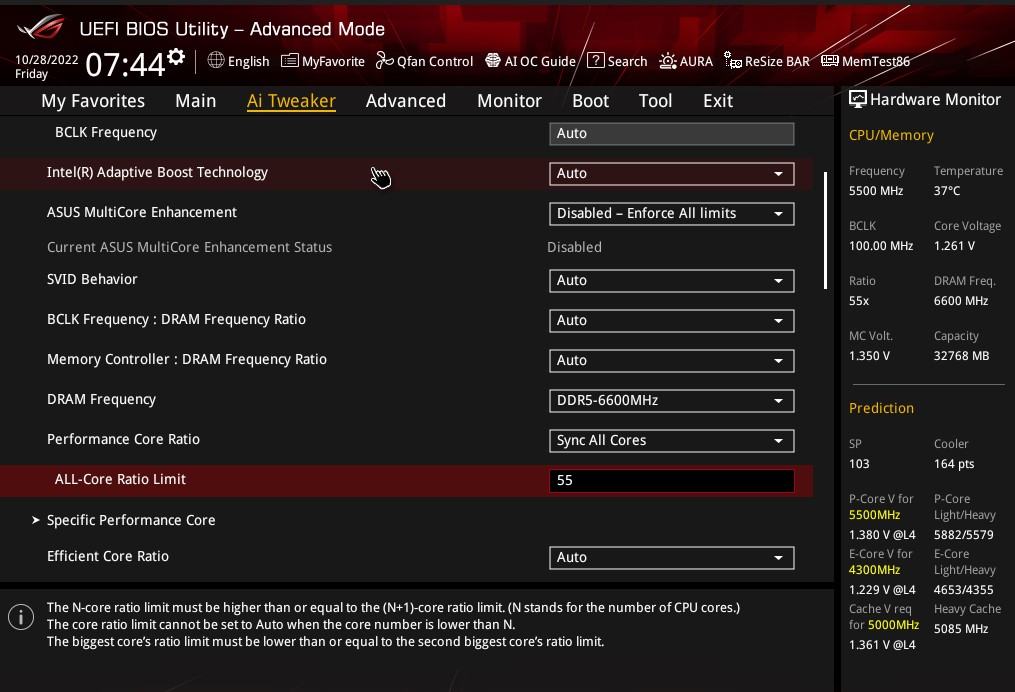
Task: Click the 37°C temperature reading
Action: coord(946,191)
